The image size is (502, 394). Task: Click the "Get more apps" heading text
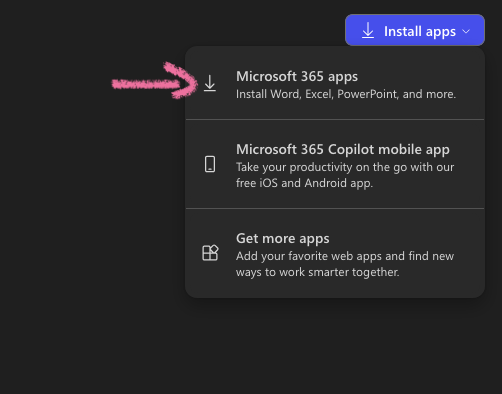(x=283, y=239)
